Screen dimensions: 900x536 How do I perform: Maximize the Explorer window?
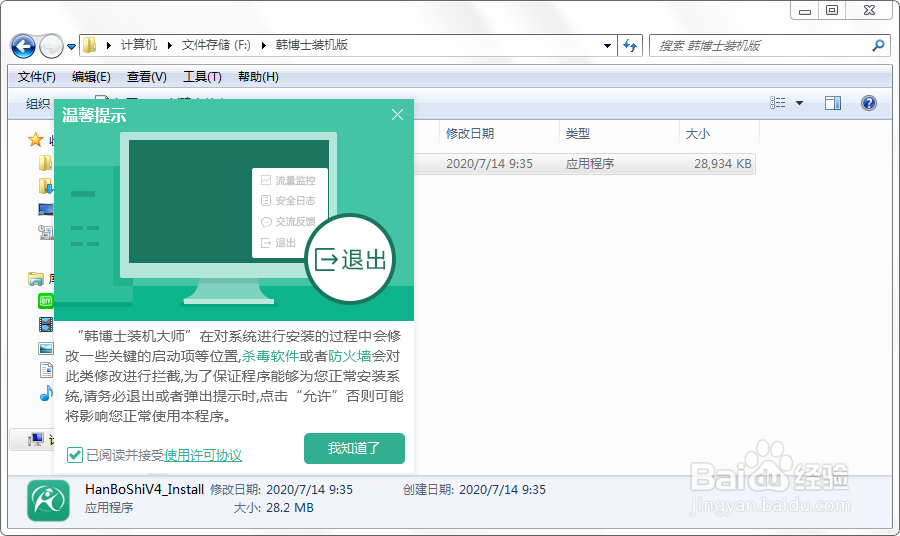(832, 10)
